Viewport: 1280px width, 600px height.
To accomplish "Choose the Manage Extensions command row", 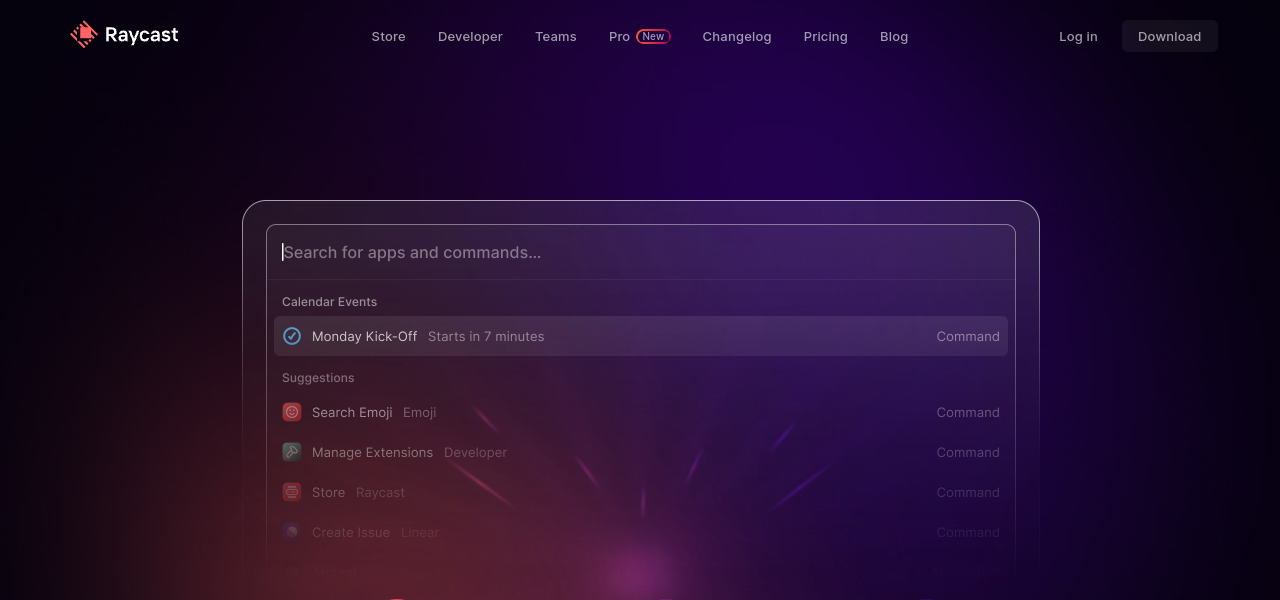I will click(640, 452).
